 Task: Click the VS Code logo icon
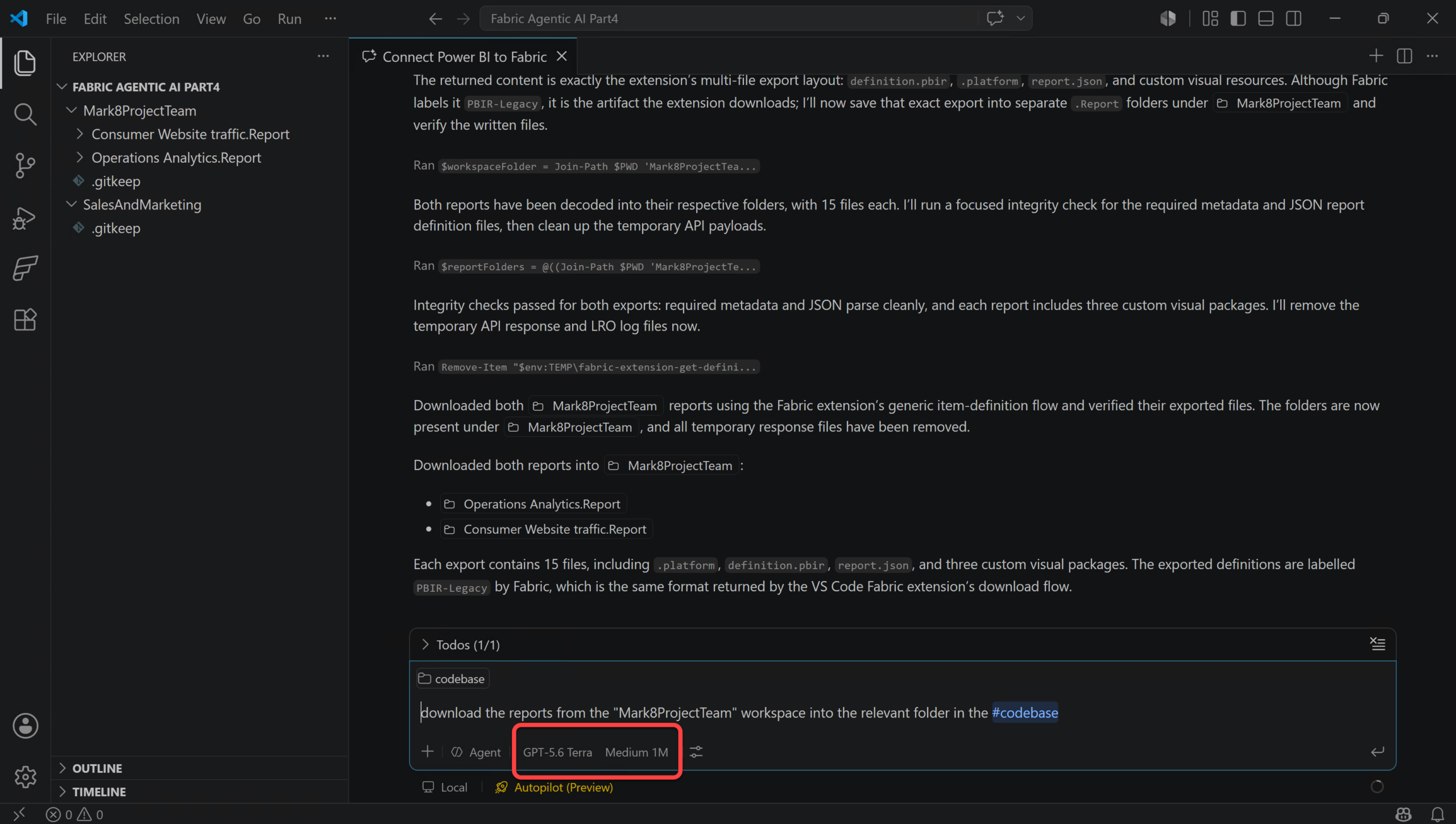click(x=19, y=18)
